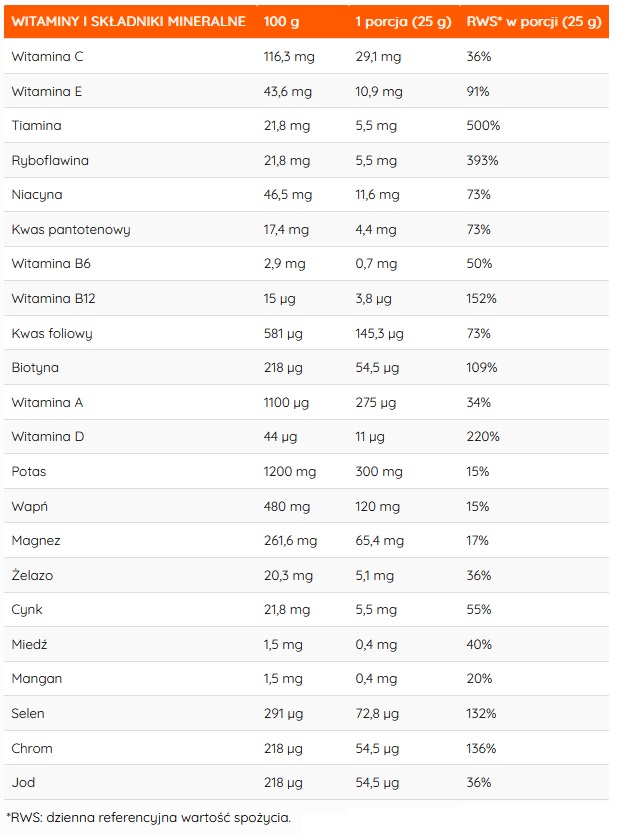Click the '15 µg' value for Witamina B12
Screen dimensions: 620x834
tap(279, 298)
